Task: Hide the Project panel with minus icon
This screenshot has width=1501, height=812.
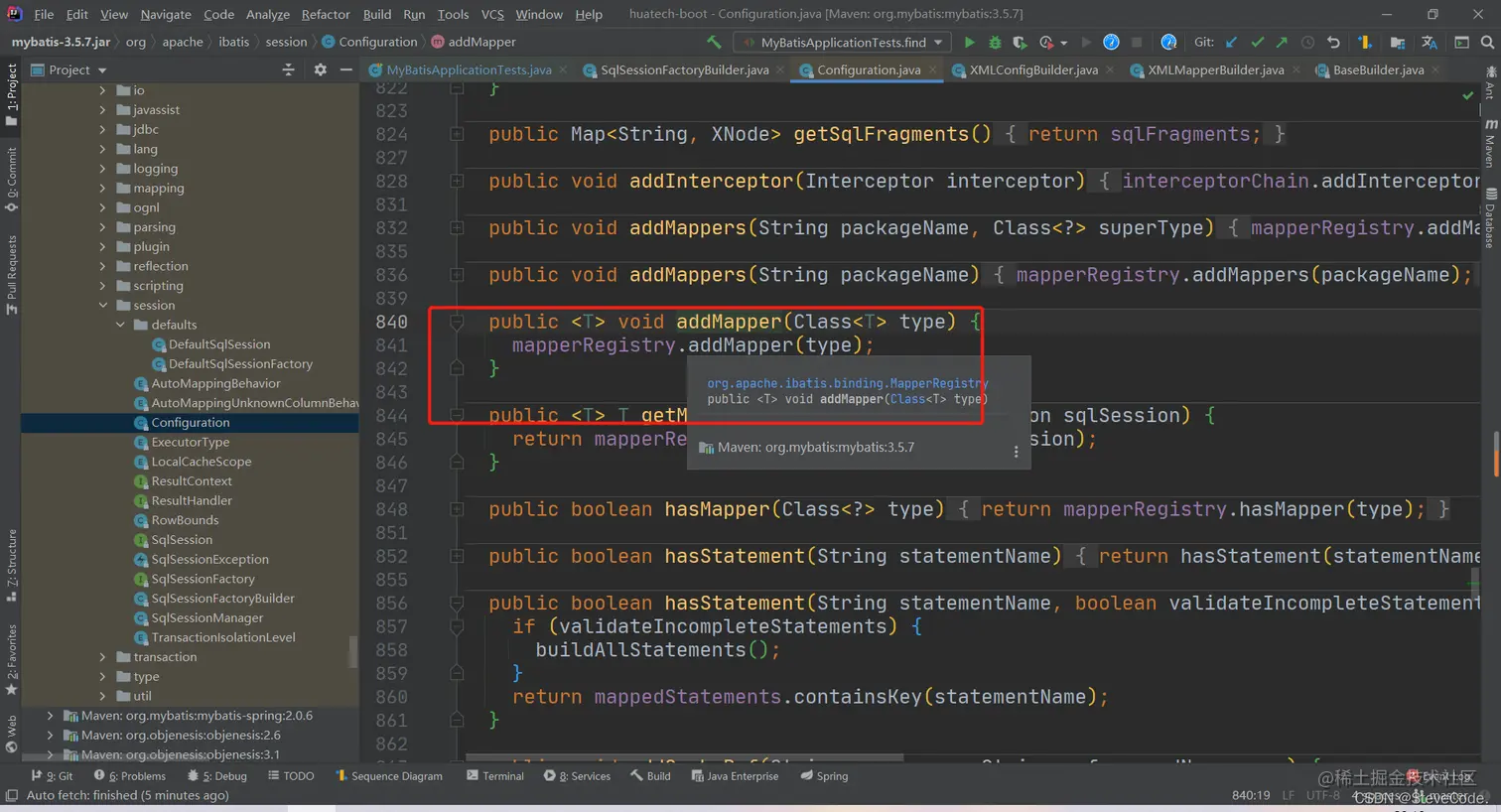Action: (x=345, y=69)
